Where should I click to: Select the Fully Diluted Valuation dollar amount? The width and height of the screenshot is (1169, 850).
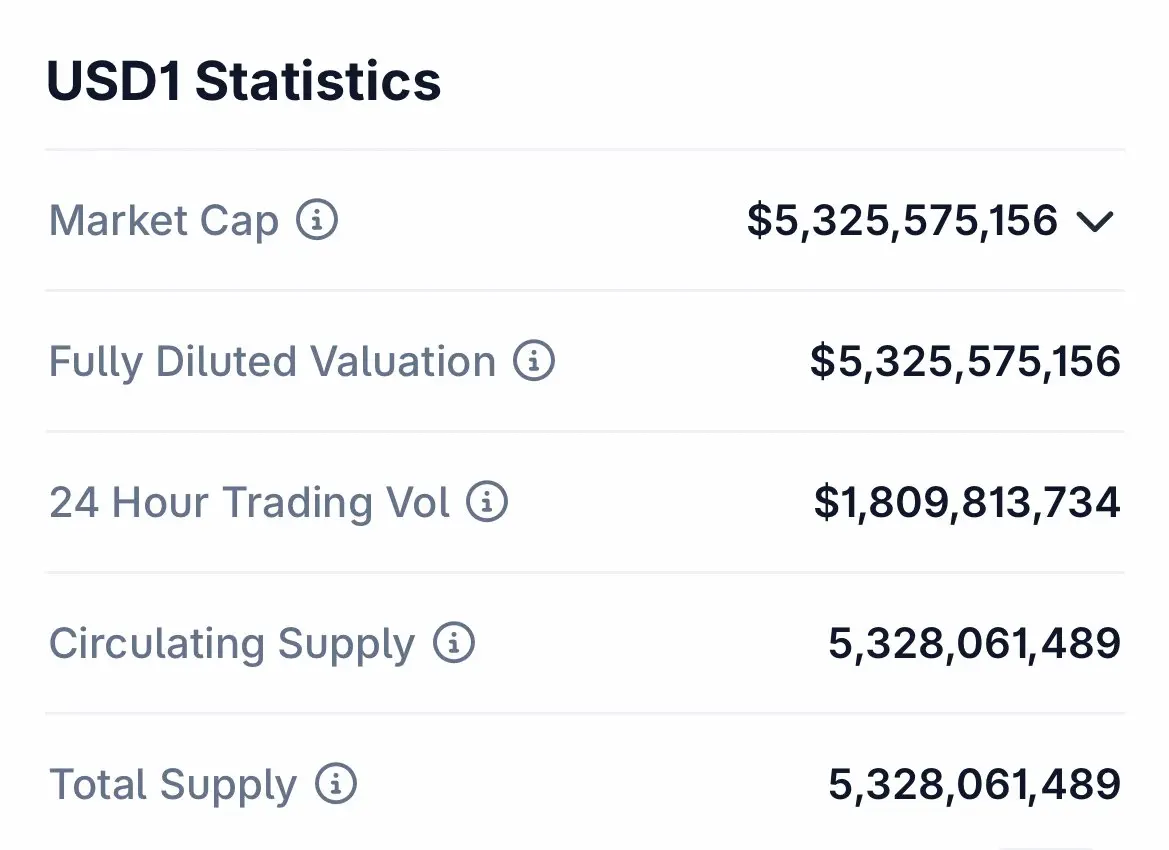pyautogui.click(x=965, y=361)
